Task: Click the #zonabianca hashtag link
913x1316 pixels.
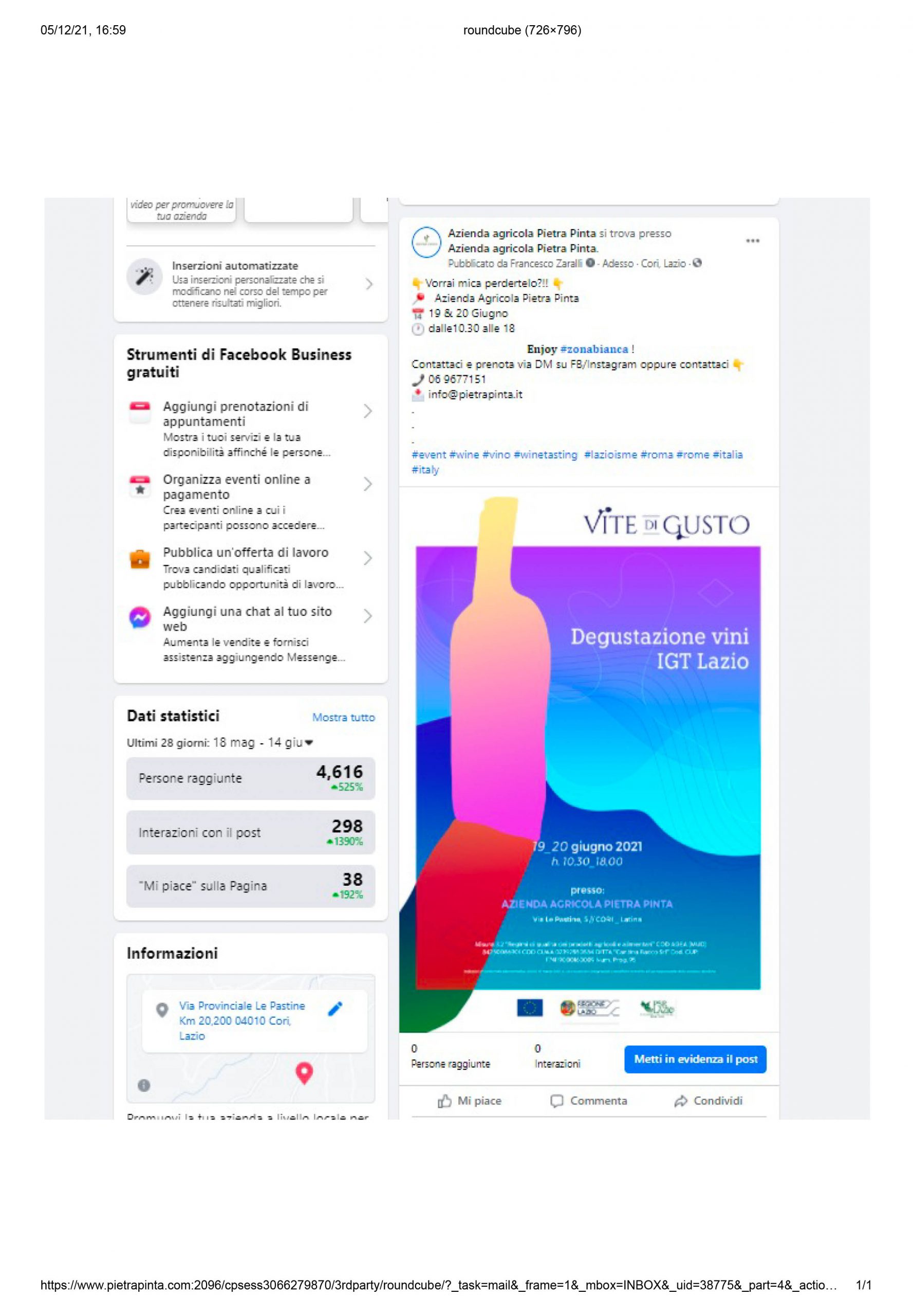Action: 594,349
